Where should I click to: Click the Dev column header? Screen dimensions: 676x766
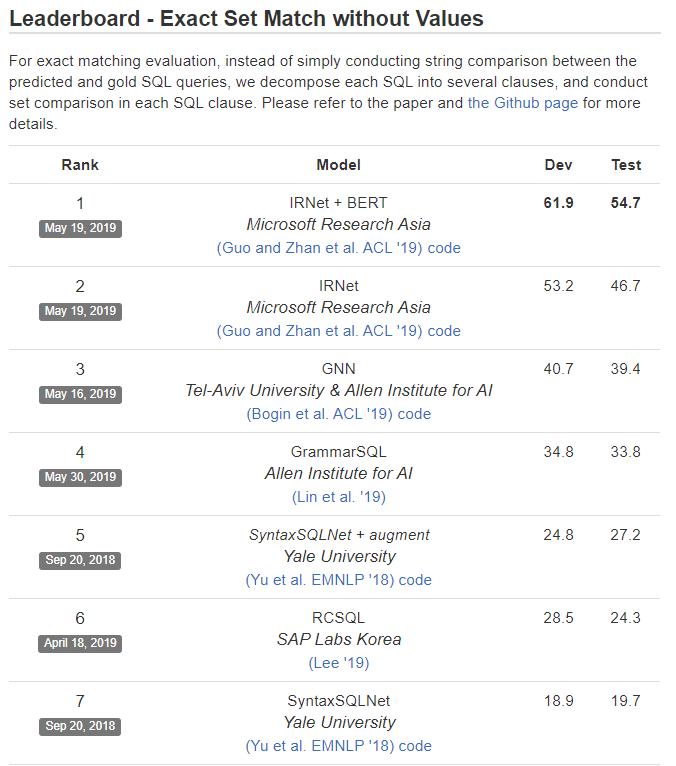pyautogui.click(x=558, y=165)
